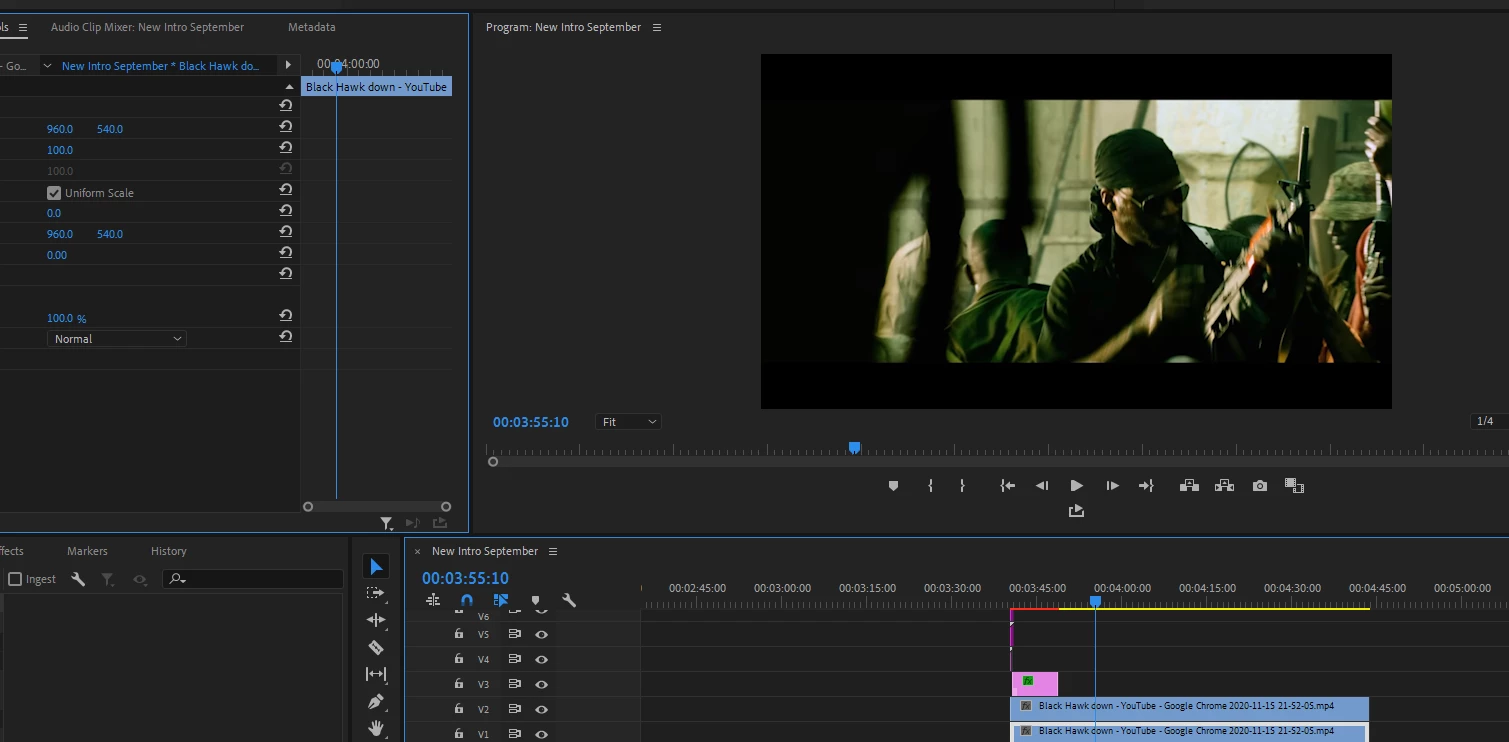Select the Pen tool

point(376,701)
